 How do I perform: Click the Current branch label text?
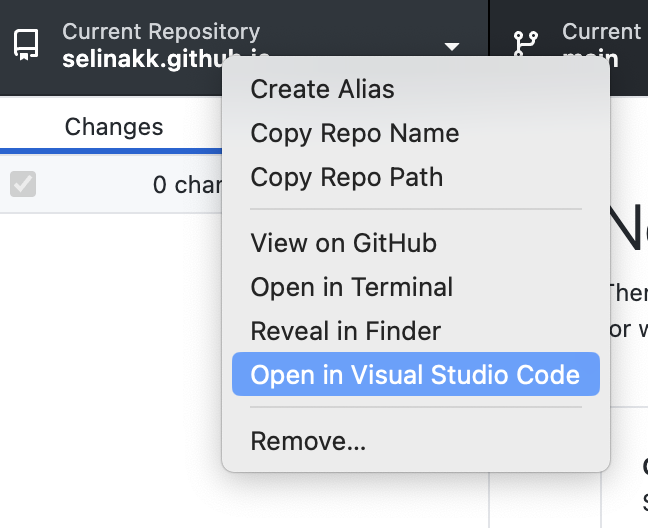pyautogui.click(x=602, y=32)
